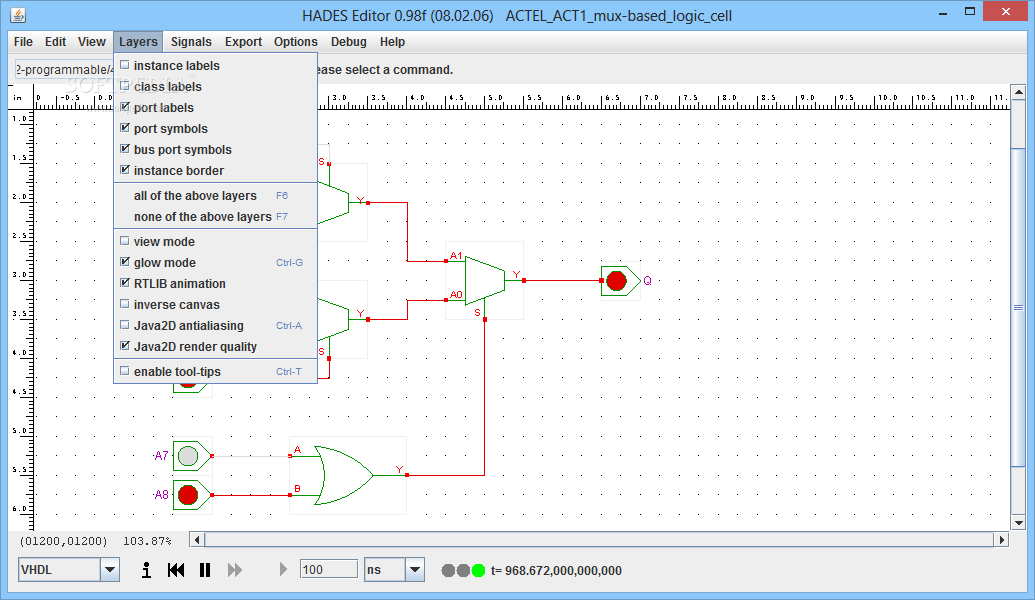Click the design path field at top left
Viewport: 1035px width, 600px height.
click(x=64, y=69)
